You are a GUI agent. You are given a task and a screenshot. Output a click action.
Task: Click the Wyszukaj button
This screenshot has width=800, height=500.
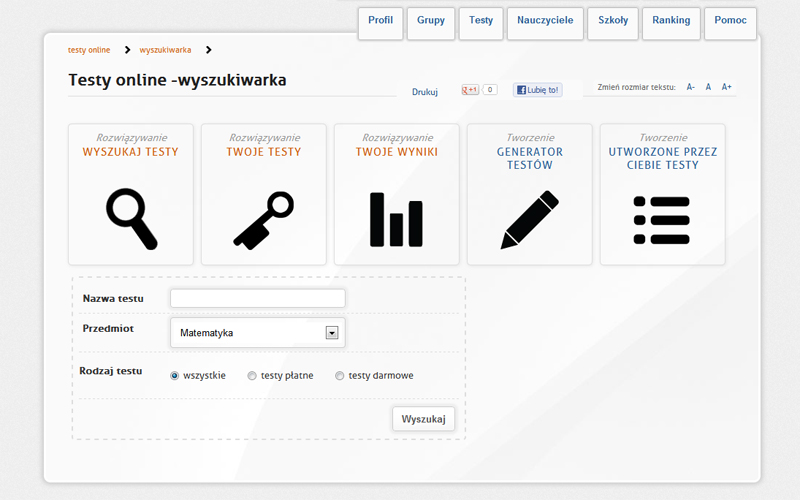tap(423, 419)
